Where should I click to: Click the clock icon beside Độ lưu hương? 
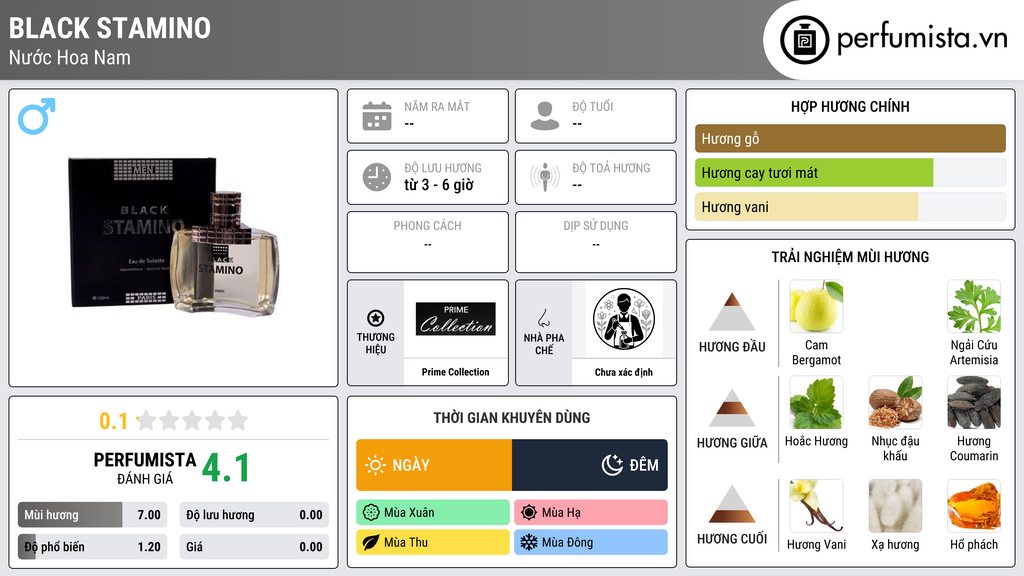tap(377, 177)
